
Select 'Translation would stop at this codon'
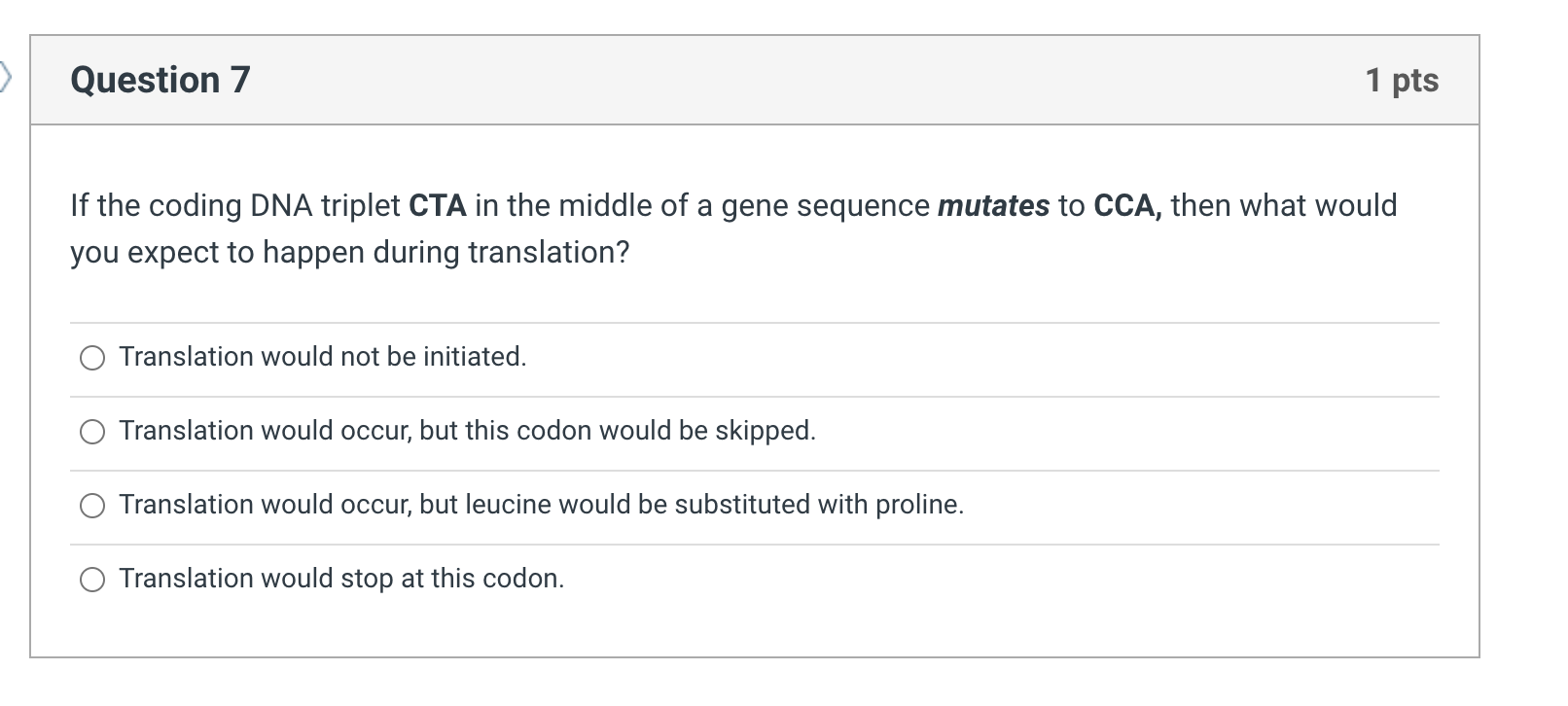(x=92, y=579)
